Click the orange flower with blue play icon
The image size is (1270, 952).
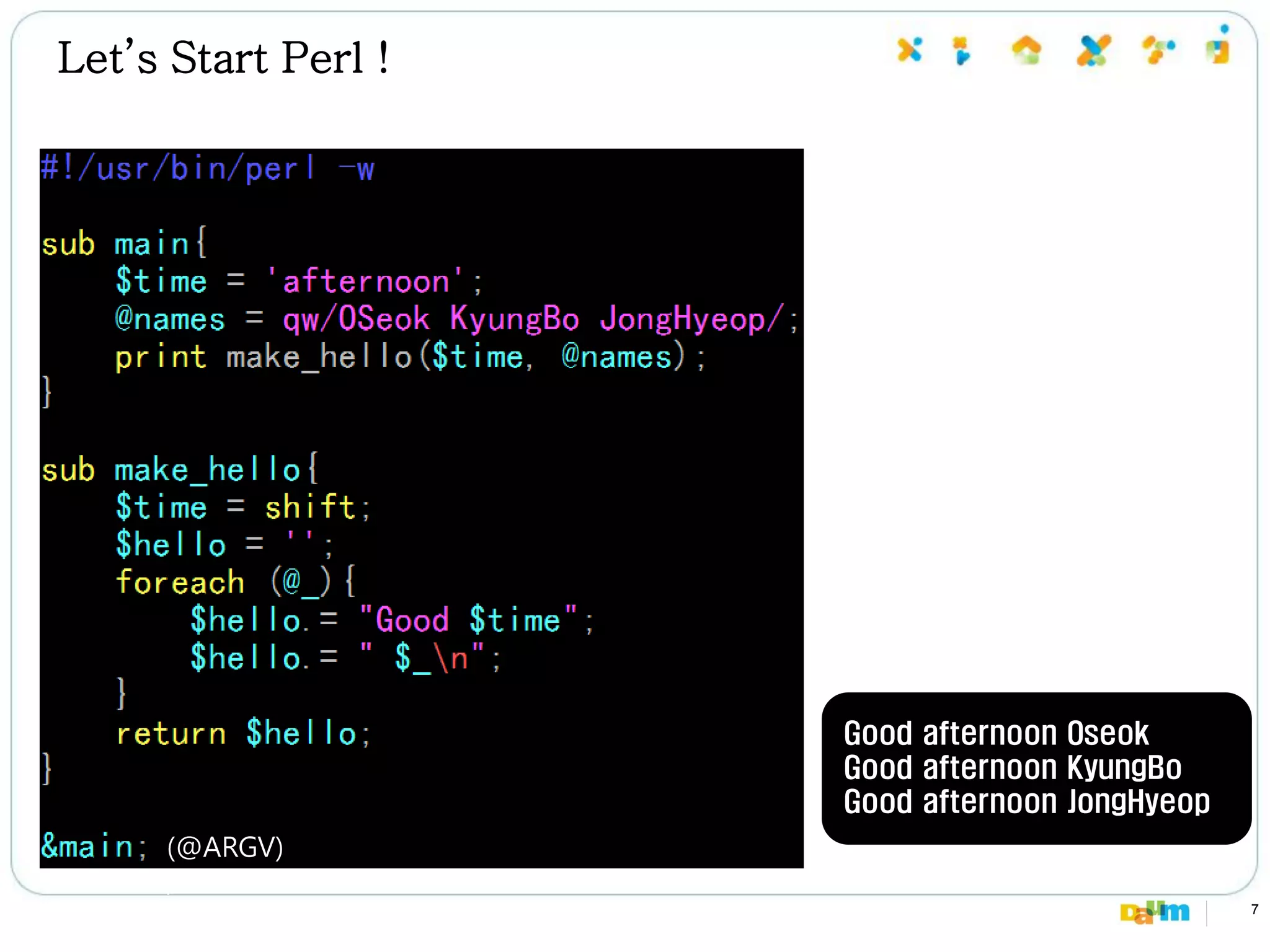961,51
